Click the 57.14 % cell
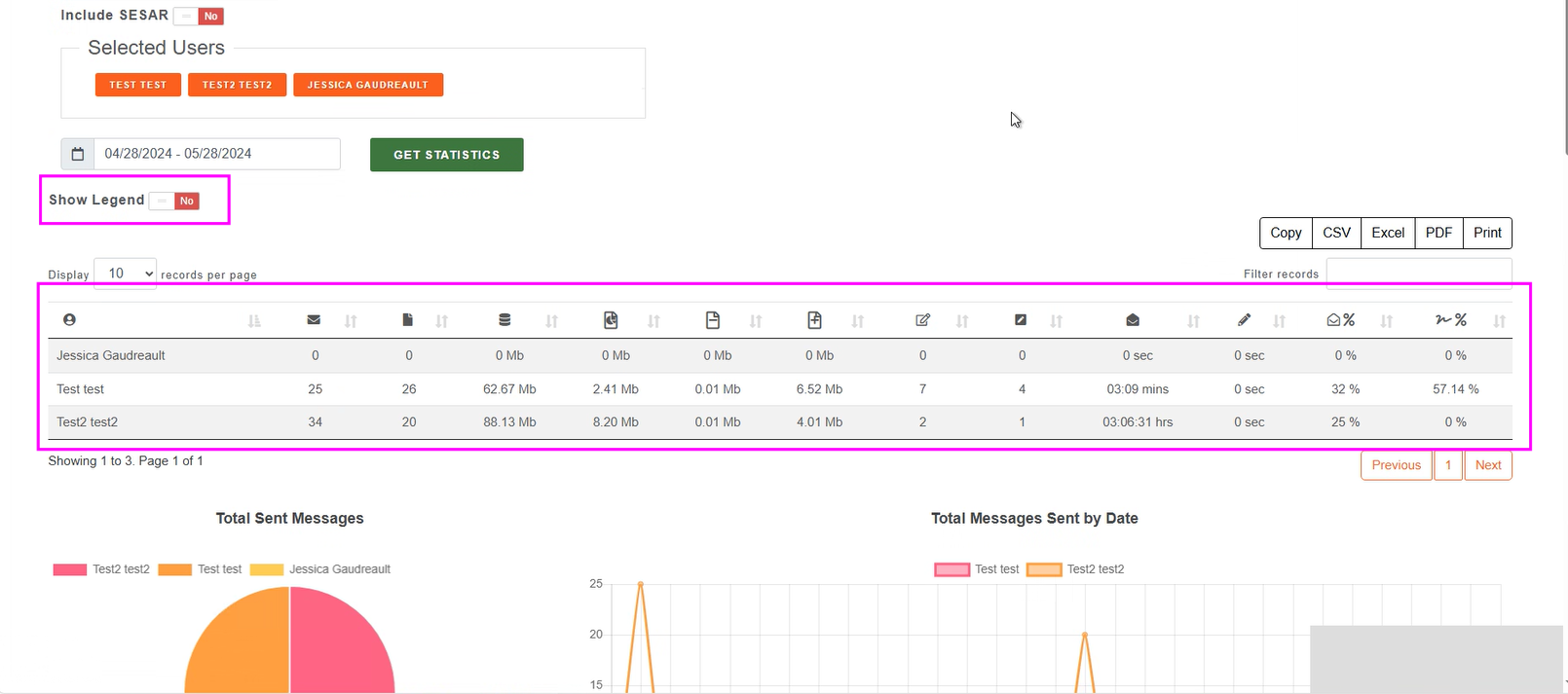Viewport: 1568px width, 694px height. tap(1456, 389)
